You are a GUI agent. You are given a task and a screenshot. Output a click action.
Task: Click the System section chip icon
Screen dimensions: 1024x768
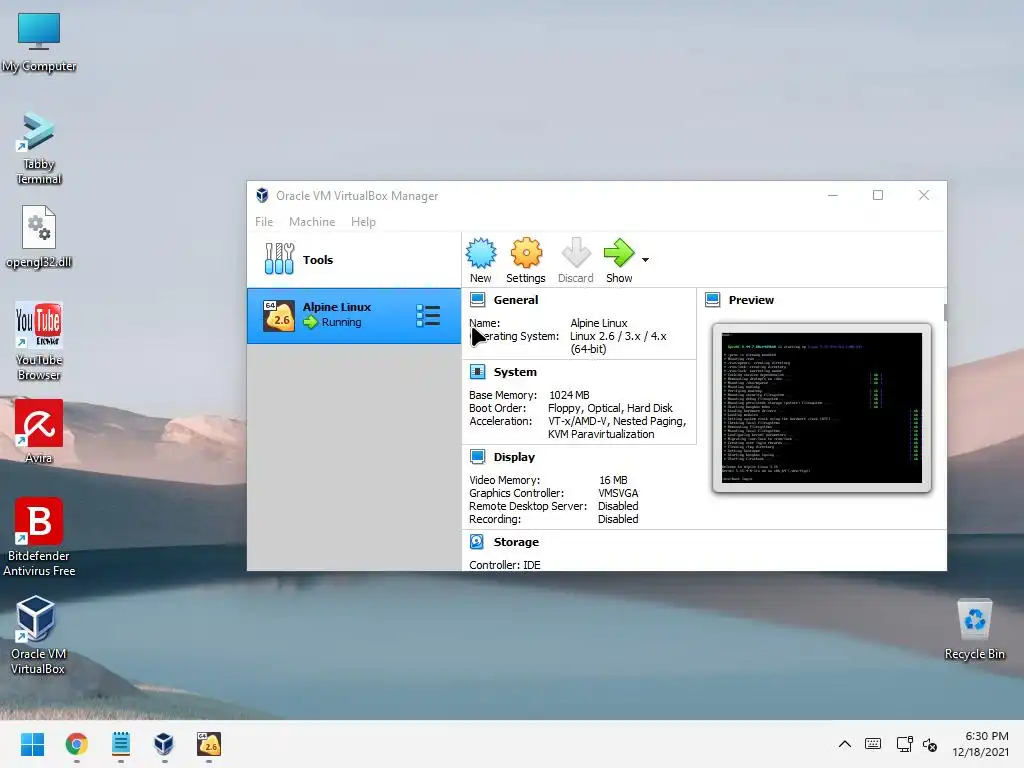click(x=477, y=372)
